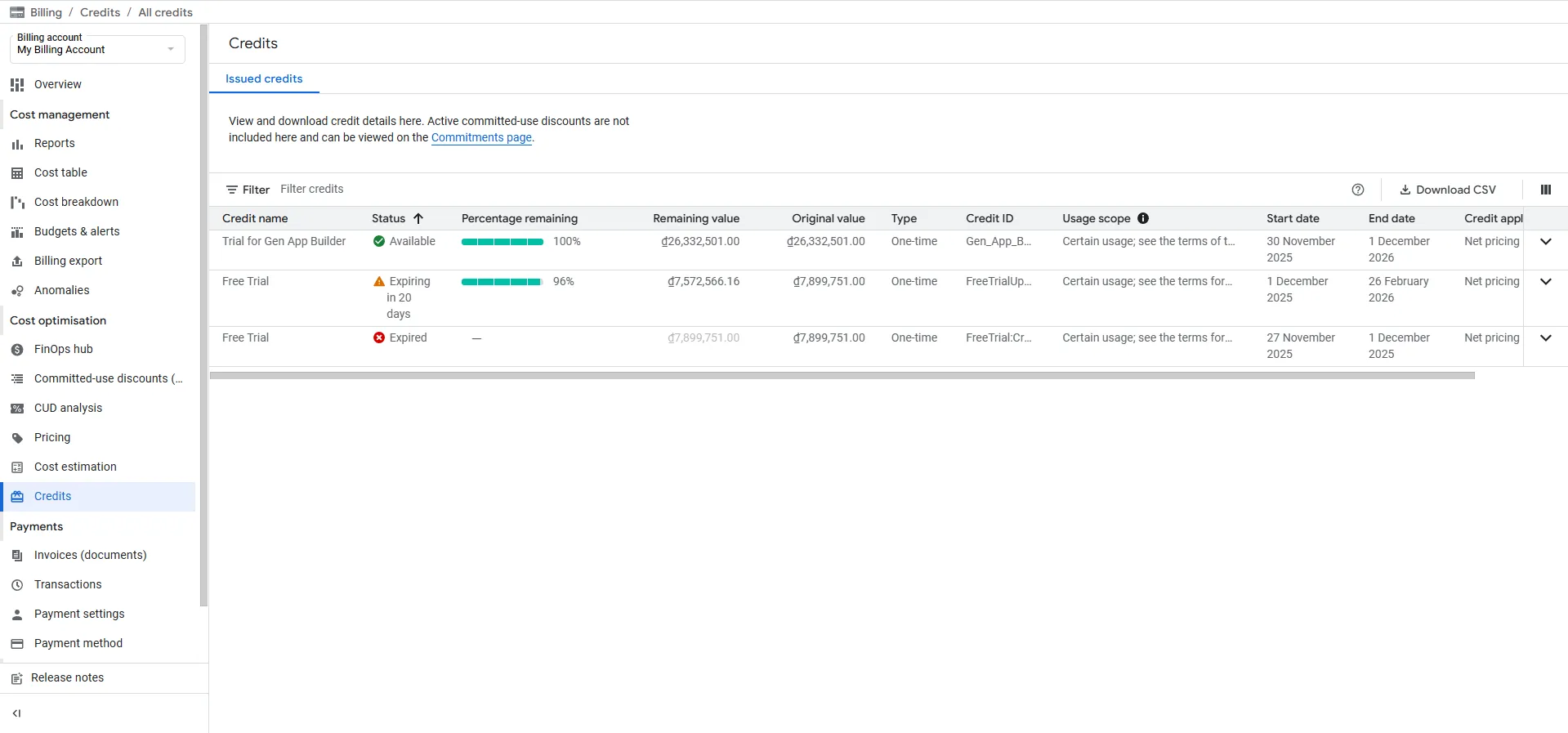
Task: Sort by Percentage remaining column header
Action: (x=520, y=218)
